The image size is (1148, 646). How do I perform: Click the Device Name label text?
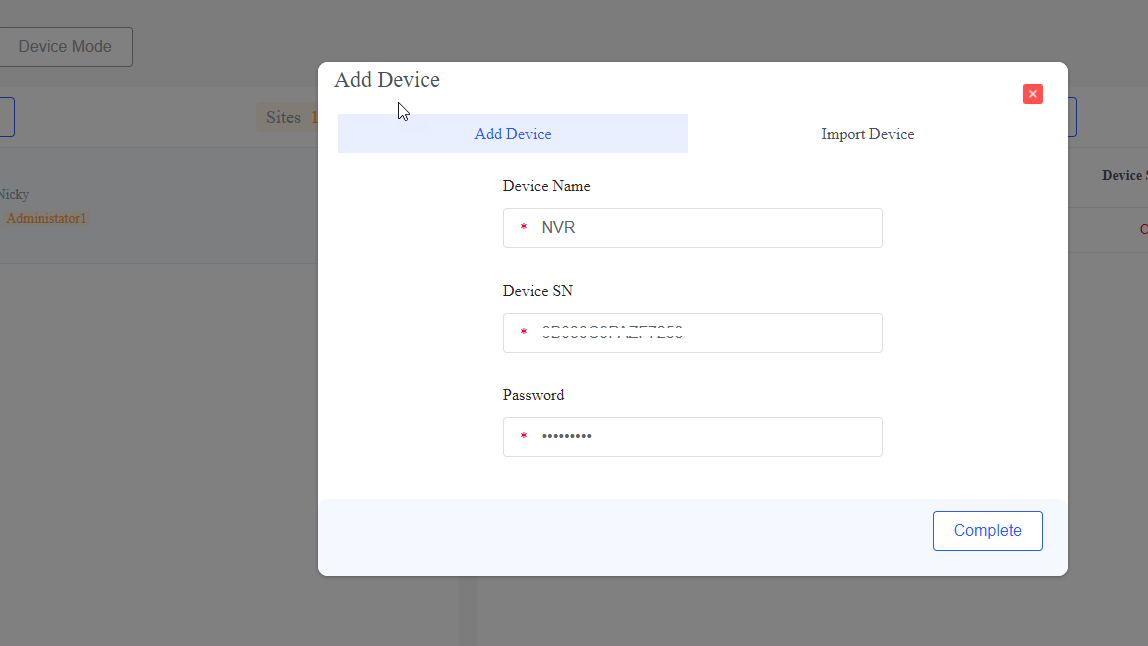point(546,186)
